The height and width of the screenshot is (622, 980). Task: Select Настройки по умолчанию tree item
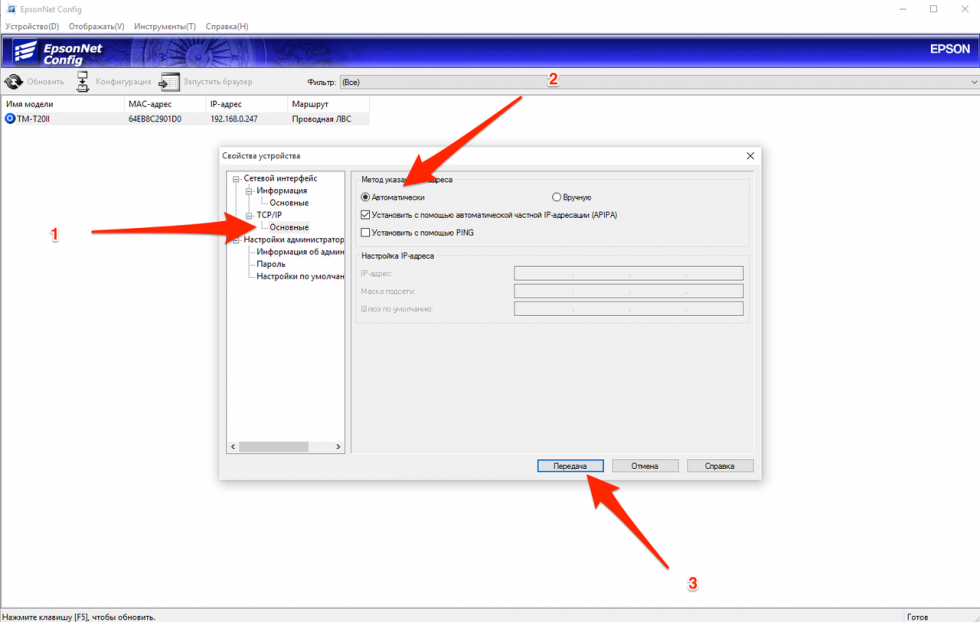point(300,276)
